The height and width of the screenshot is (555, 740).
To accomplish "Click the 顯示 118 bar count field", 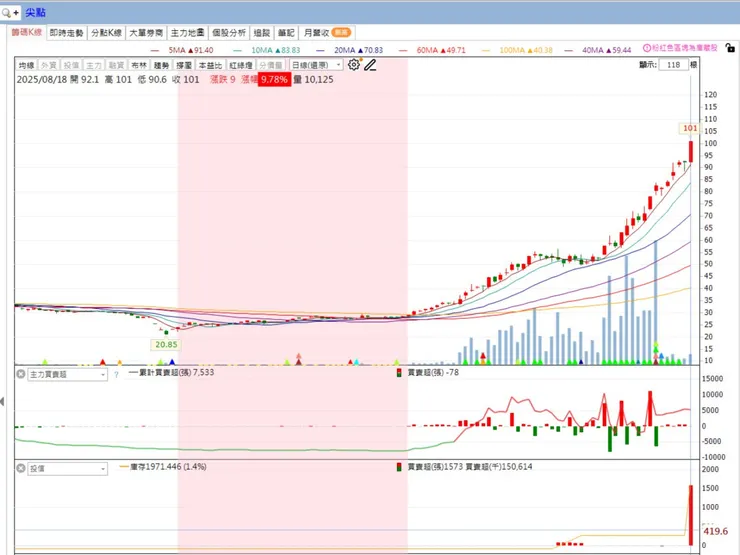I will point(673,65).
